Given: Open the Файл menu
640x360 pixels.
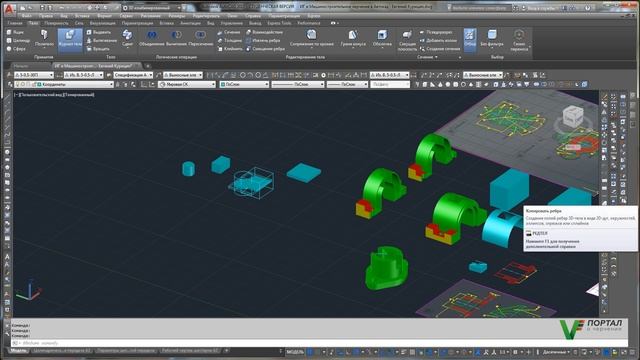Looking at the screenshot, I should pos(27,16).
